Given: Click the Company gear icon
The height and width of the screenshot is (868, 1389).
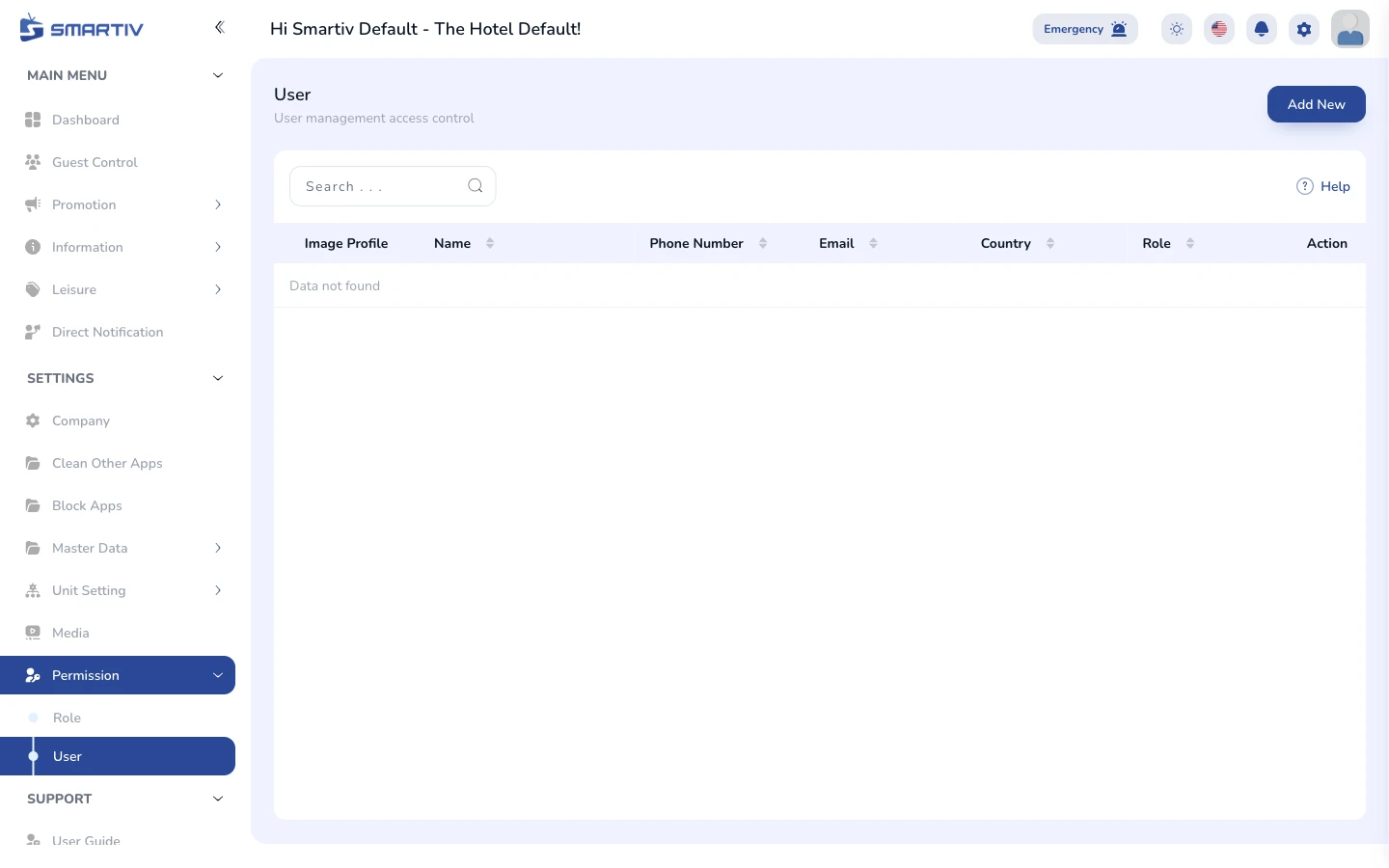Looking at the screenshot, I should [x=33, y=420].
